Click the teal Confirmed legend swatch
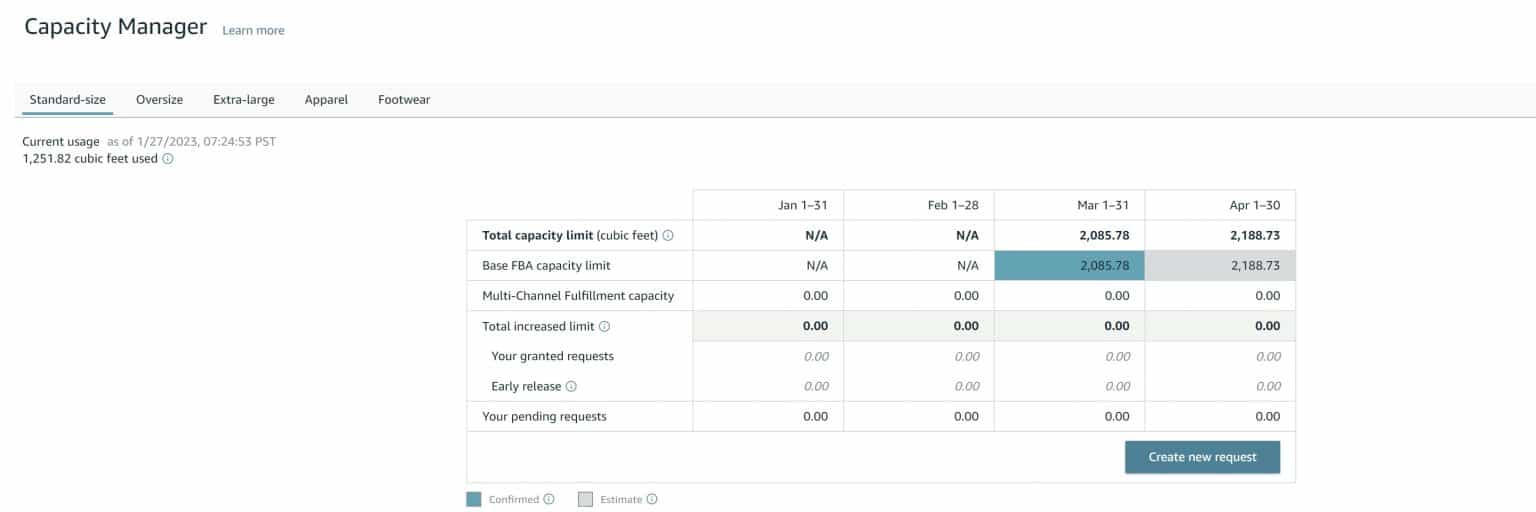1536x512 pixels. 474,500
